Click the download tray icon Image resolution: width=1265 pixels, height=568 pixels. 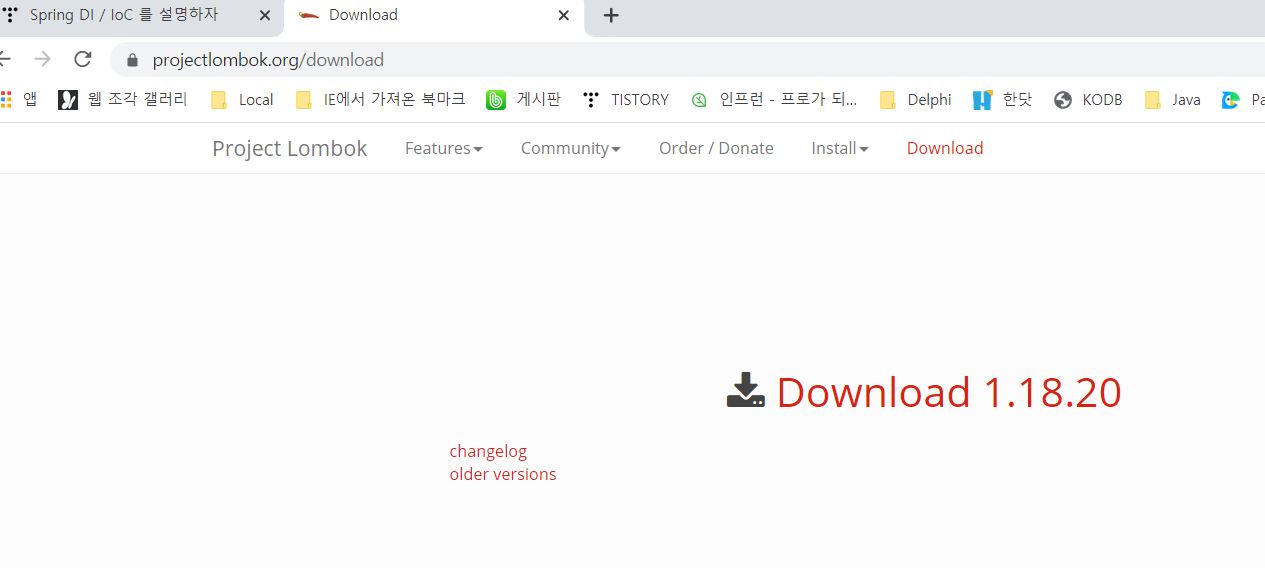pyautogui.click(x=746, y=390)
